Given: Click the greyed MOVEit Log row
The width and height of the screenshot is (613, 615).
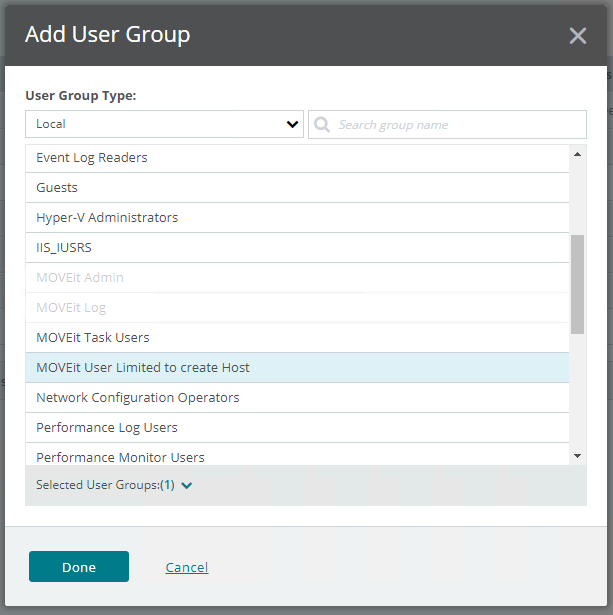Looking at the screenshot, I should tap(297, 308).
